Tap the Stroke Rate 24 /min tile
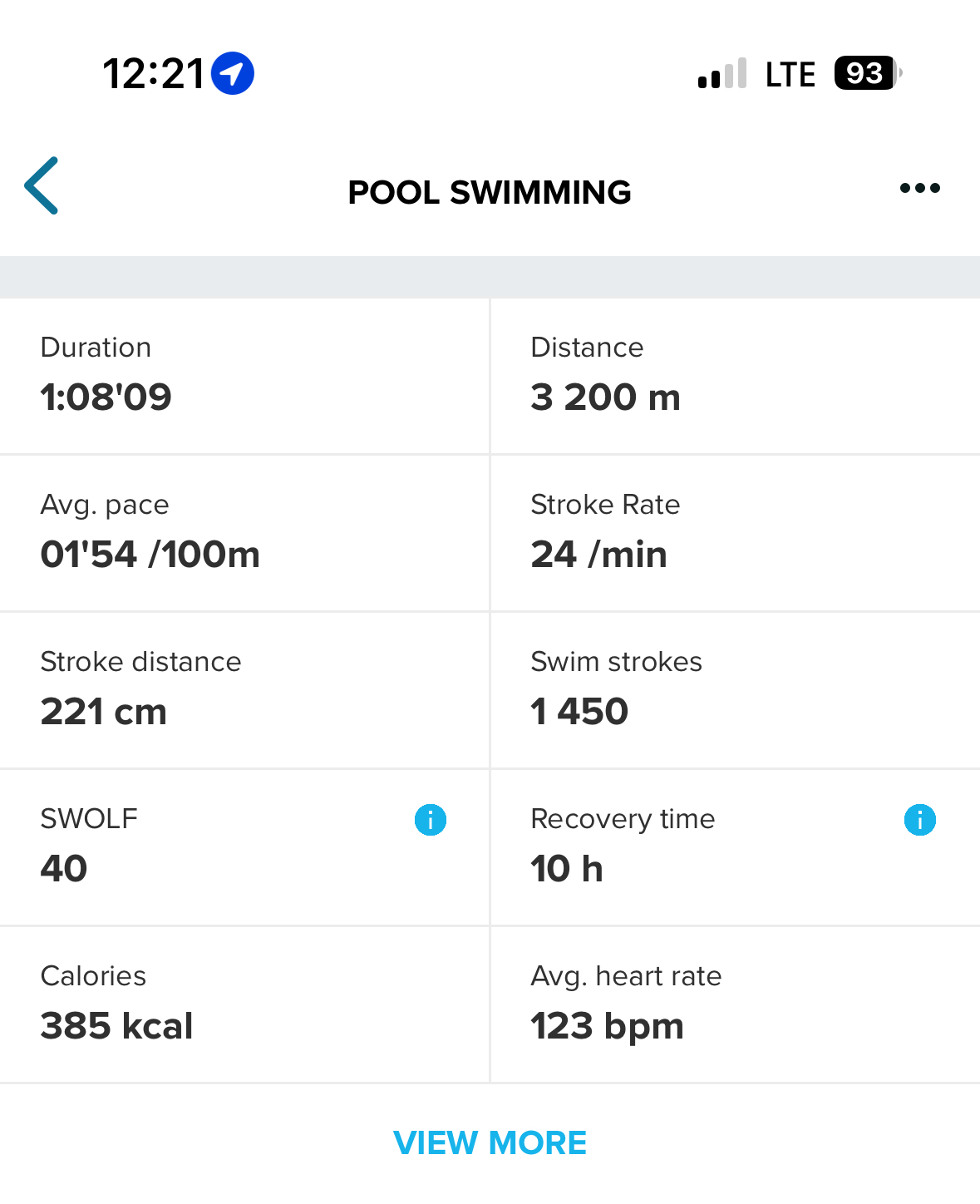The image size is (980, 1204). click(x=735, y=532)
